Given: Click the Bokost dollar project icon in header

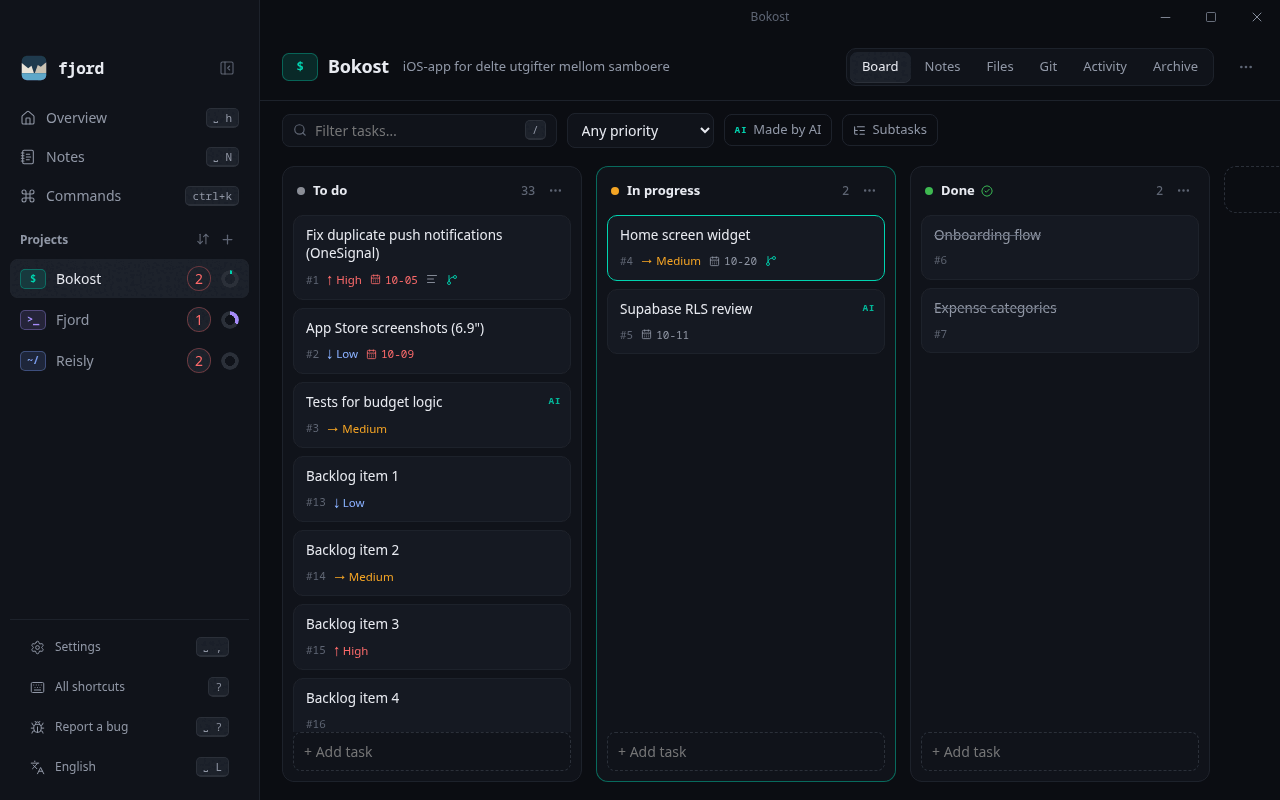Looking at the screenshot, I should (300, 67).
